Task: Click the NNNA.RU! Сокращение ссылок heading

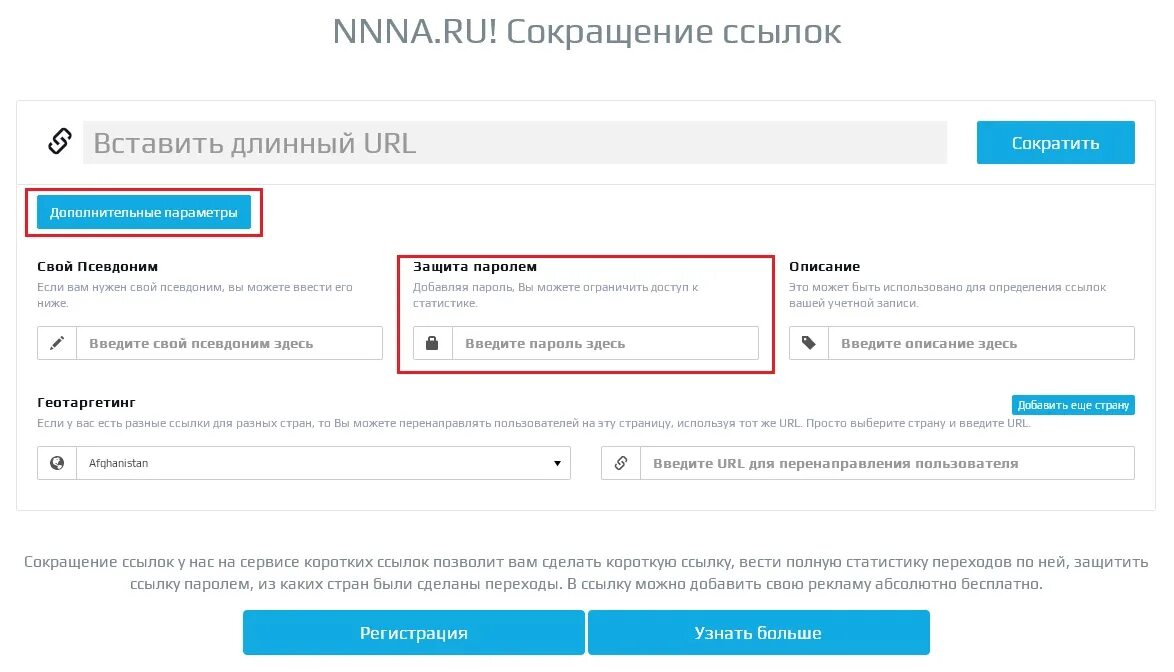Action: click(x=587, y=31)
